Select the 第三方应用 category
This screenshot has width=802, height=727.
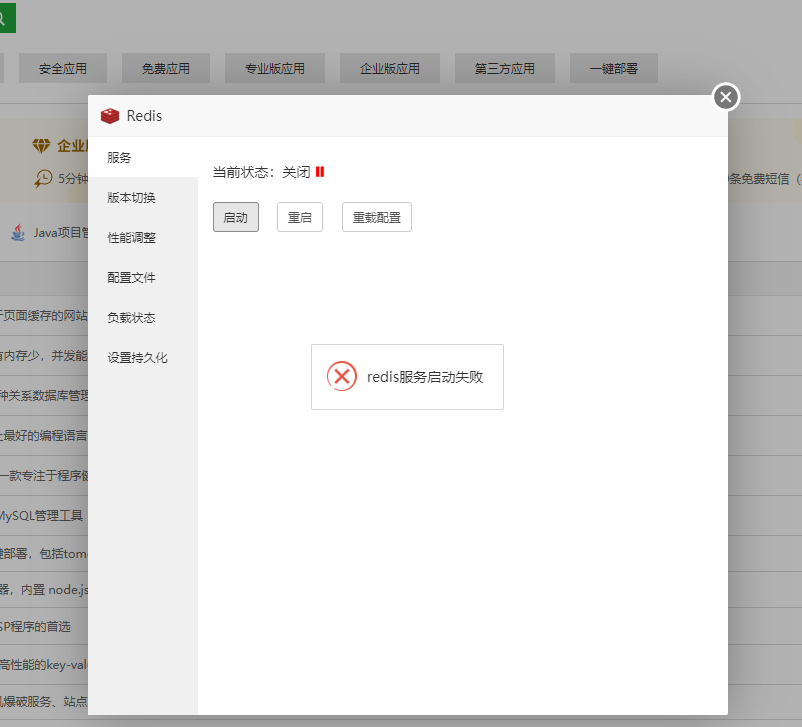(x=505, y=68)
